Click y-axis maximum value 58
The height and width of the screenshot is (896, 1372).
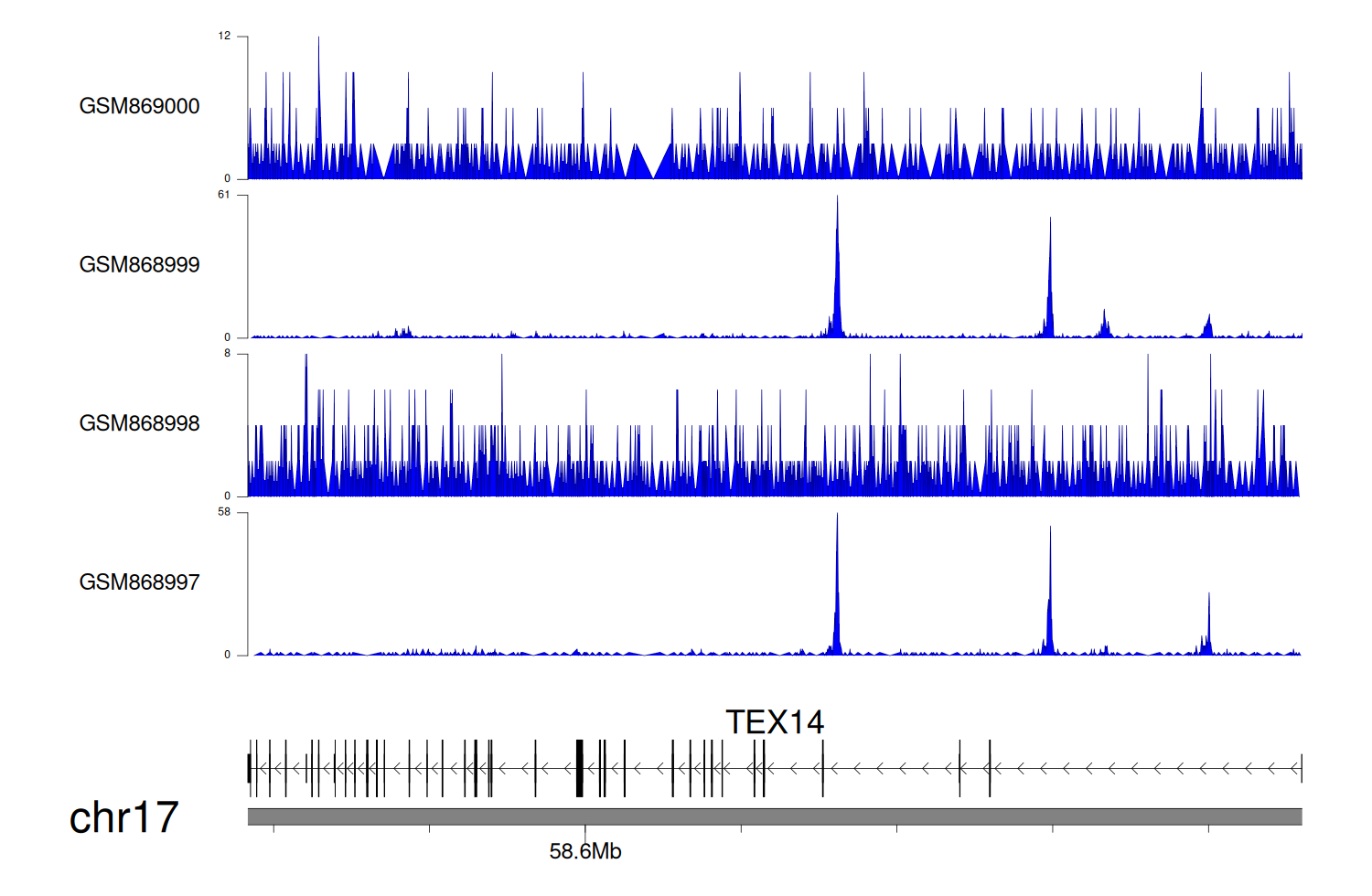(x=224, y=512)
